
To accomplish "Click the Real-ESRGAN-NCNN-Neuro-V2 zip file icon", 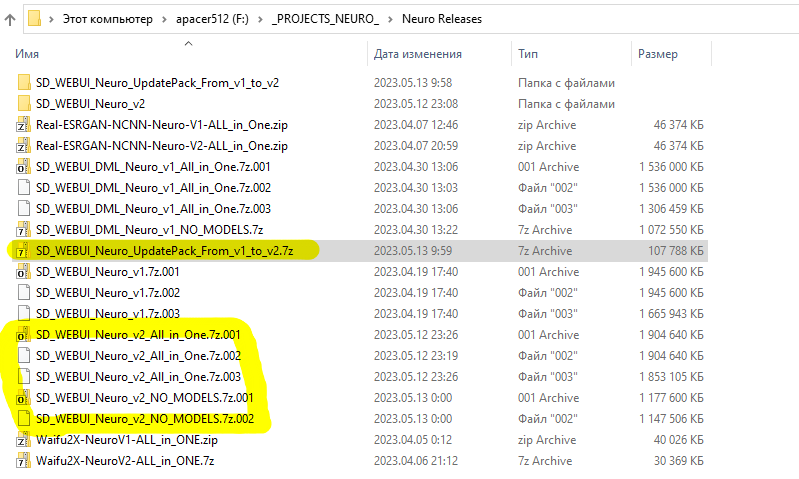I will pyautogui.click(x=23, y=146).
